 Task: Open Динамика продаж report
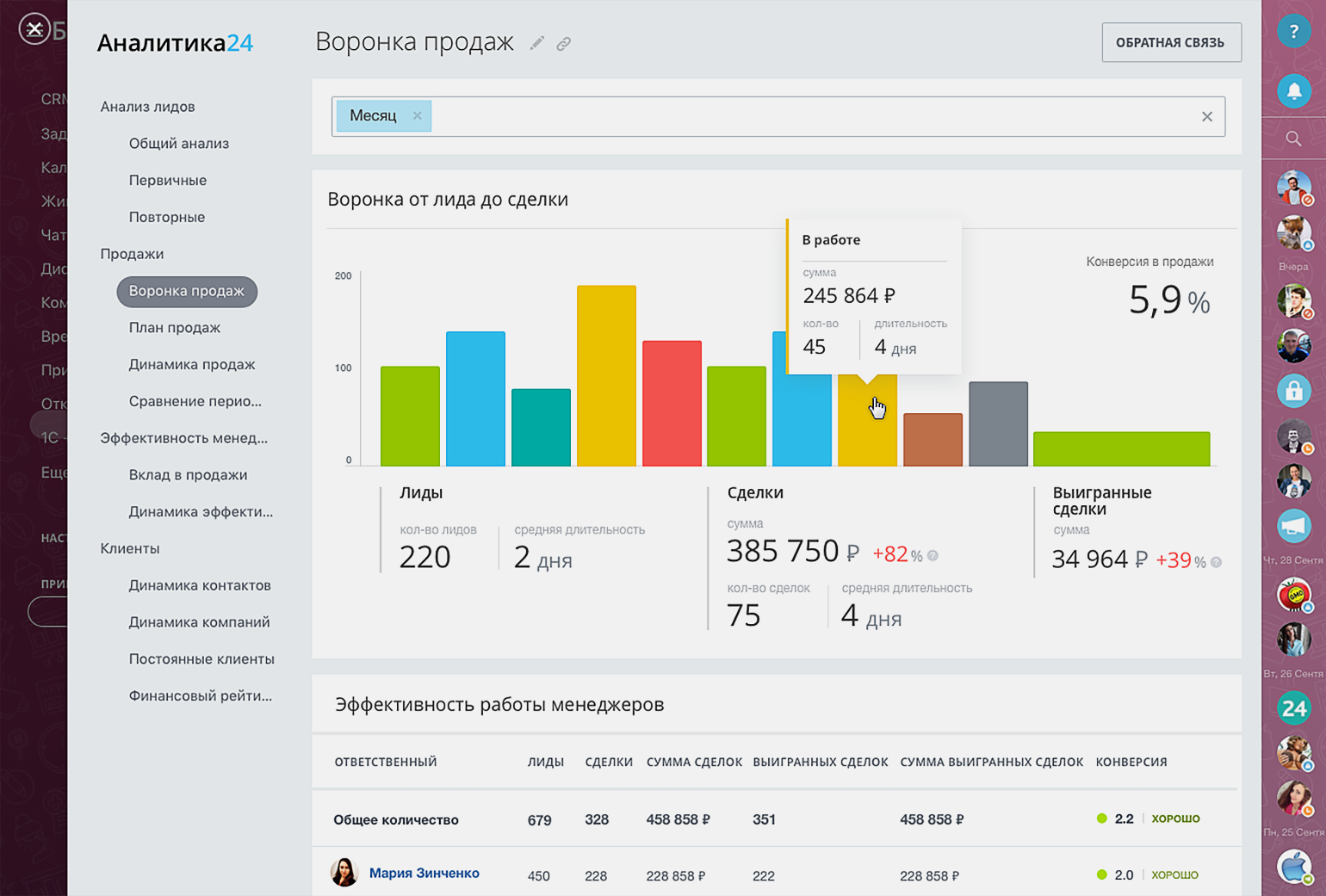(x=192, y=365)
